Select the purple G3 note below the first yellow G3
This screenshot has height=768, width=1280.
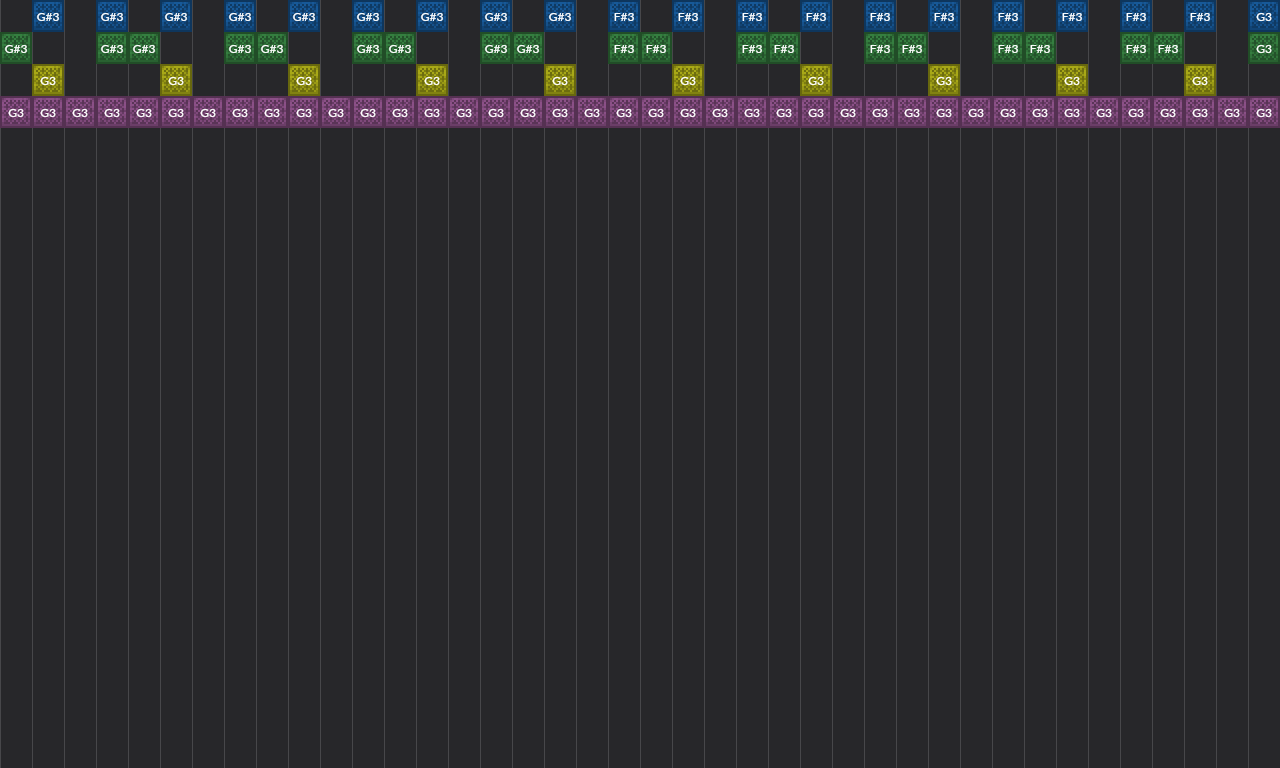click(48, 112)
